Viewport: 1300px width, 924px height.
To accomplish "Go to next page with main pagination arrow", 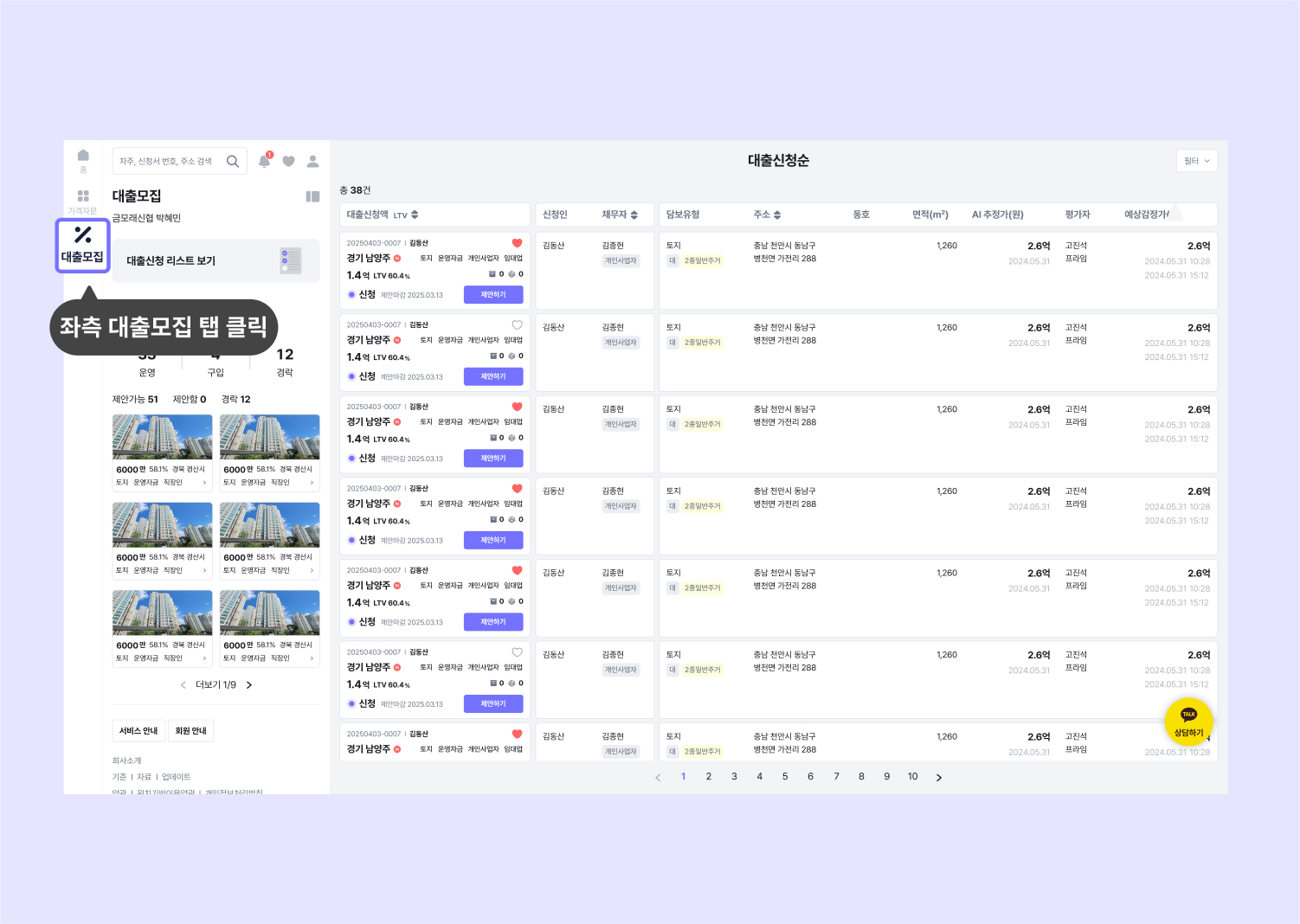I will (x=939, y=778).
